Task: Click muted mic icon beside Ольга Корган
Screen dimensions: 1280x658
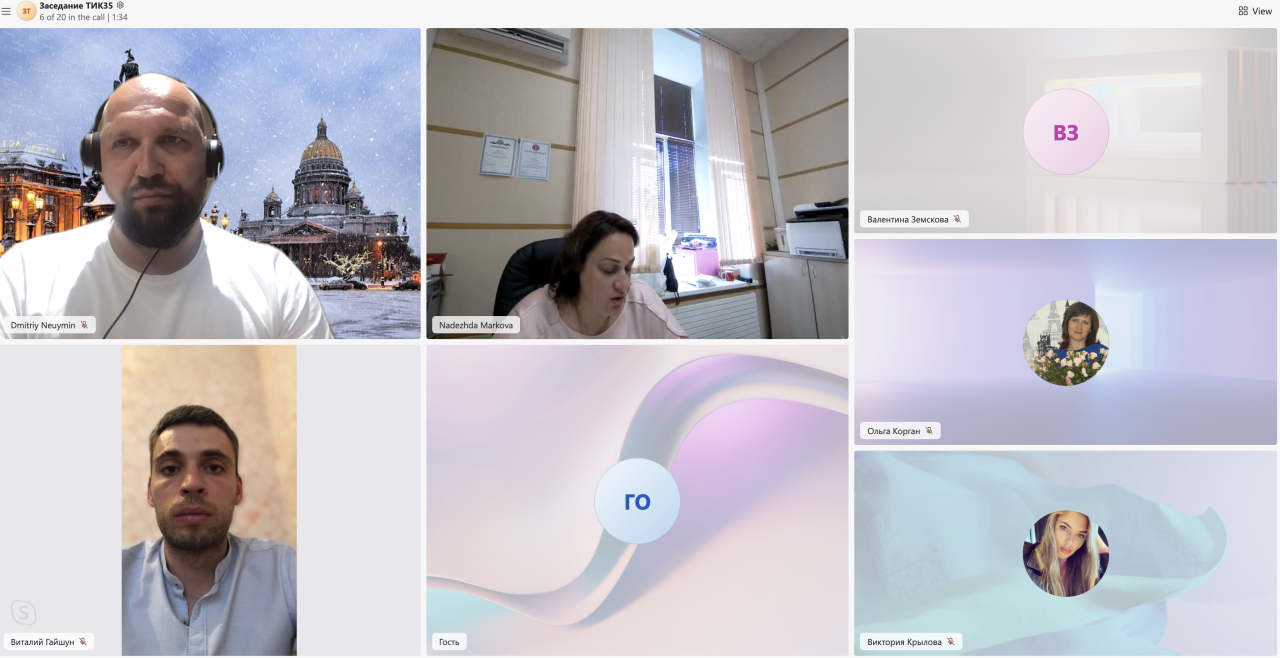Action: click(929, 431)
